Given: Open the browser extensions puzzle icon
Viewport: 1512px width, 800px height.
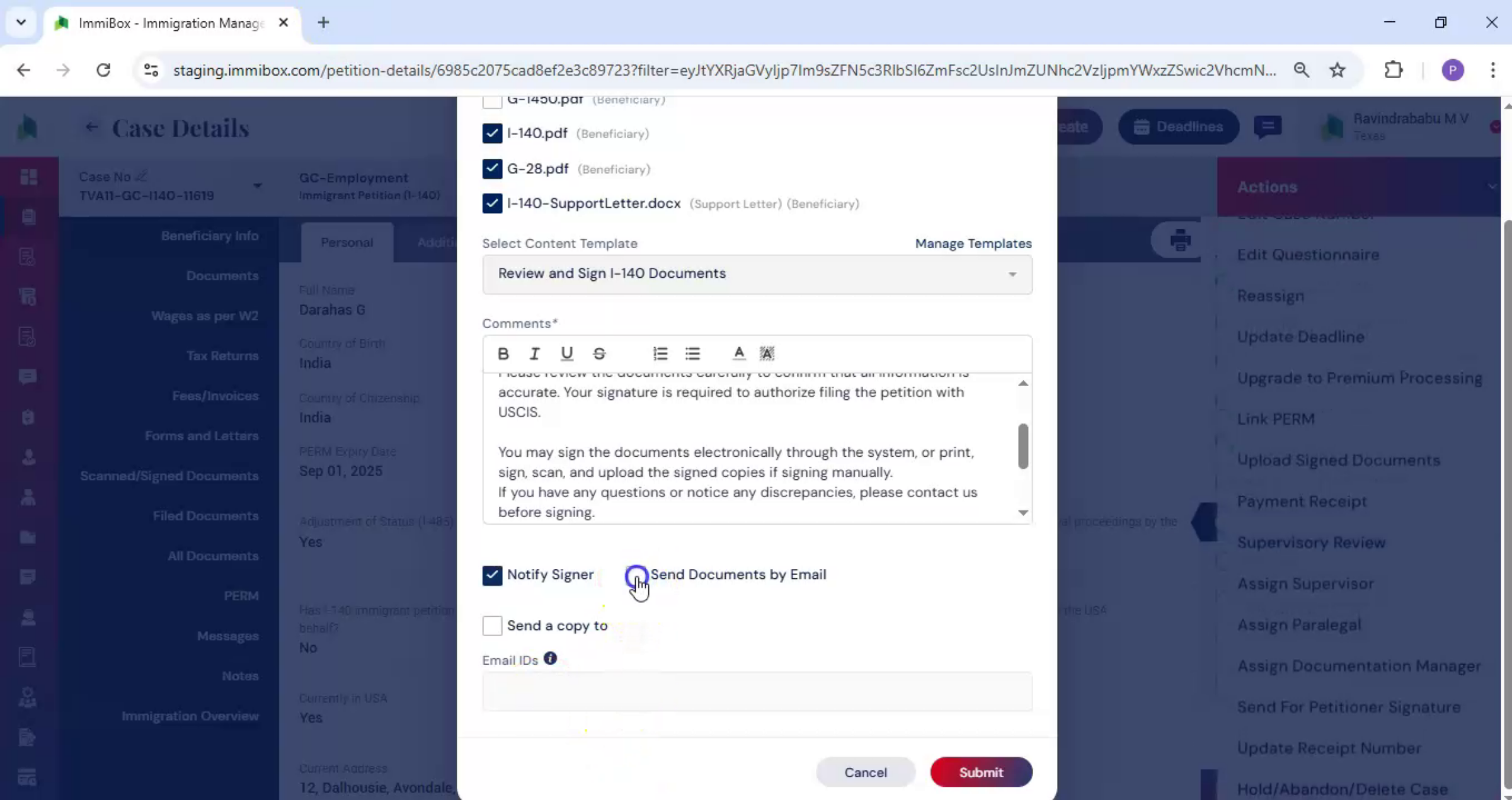Looking at the screenshot, I should (x=1394, y=70).
